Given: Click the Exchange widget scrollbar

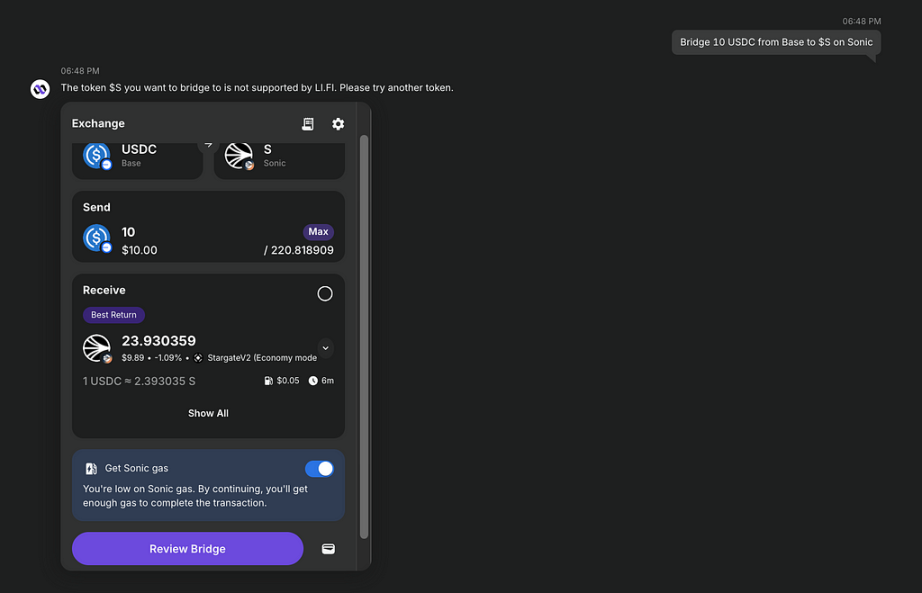Looking at the screenshot, I should (x=364, y=337).
